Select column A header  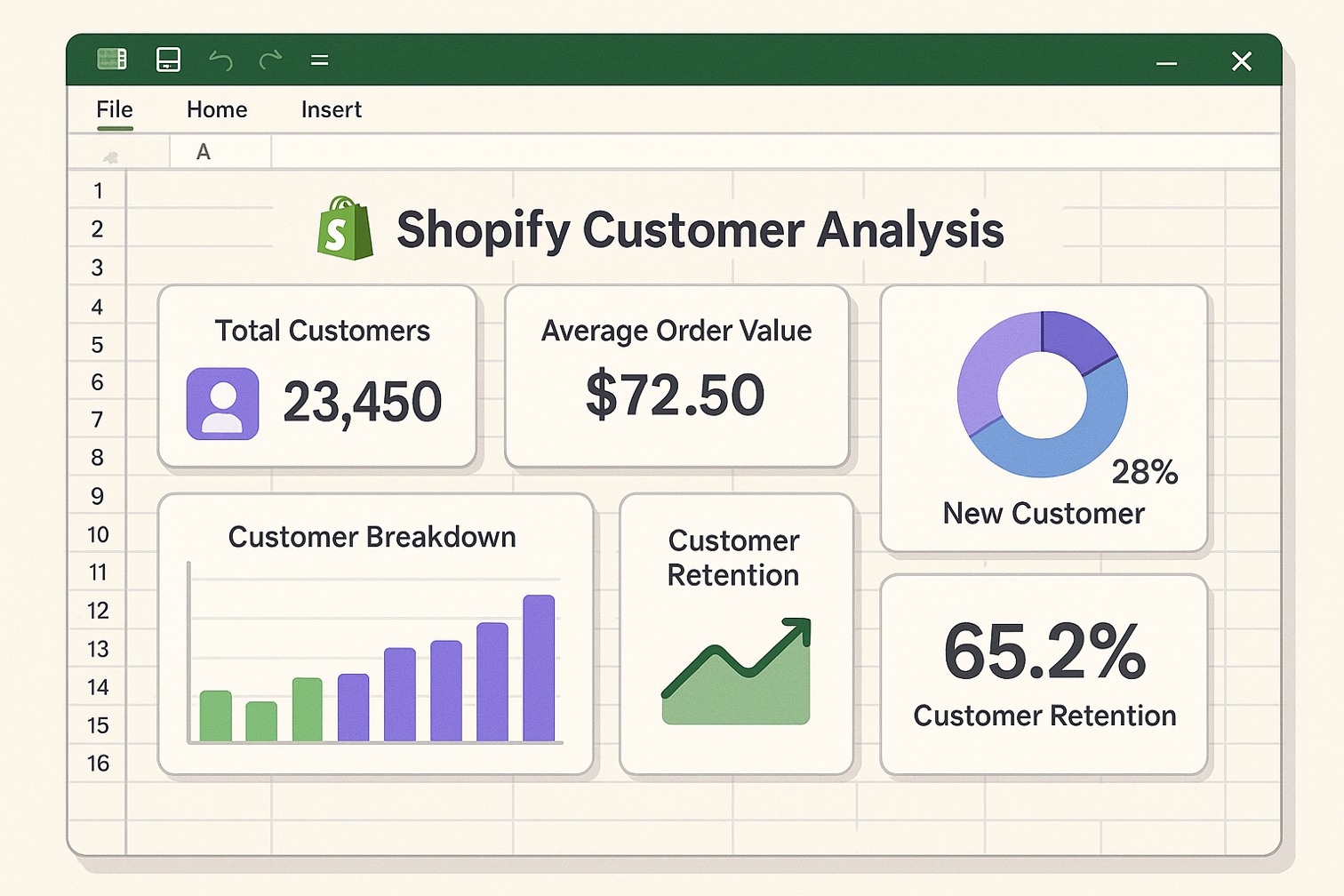click(x=204, y=152)
